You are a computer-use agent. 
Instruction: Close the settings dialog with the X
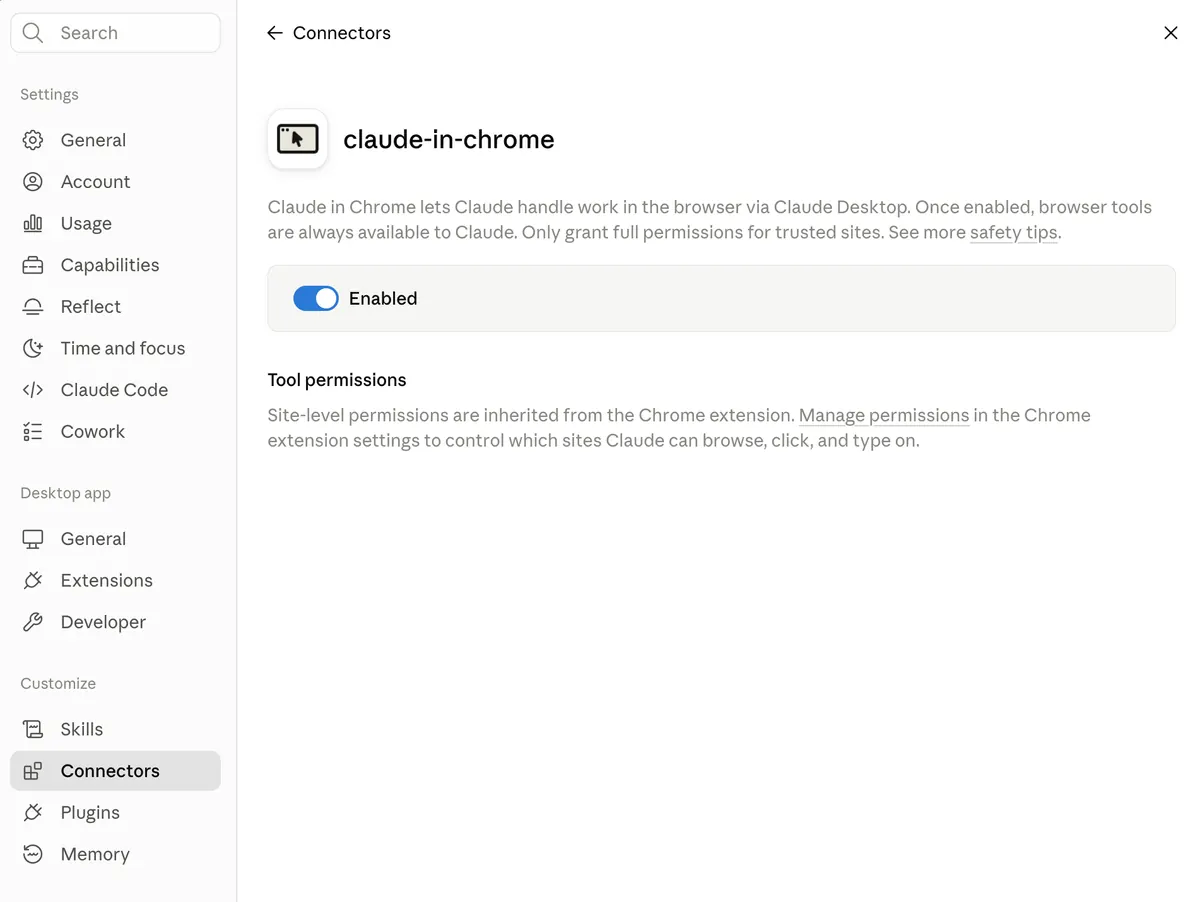point(1171,33)
